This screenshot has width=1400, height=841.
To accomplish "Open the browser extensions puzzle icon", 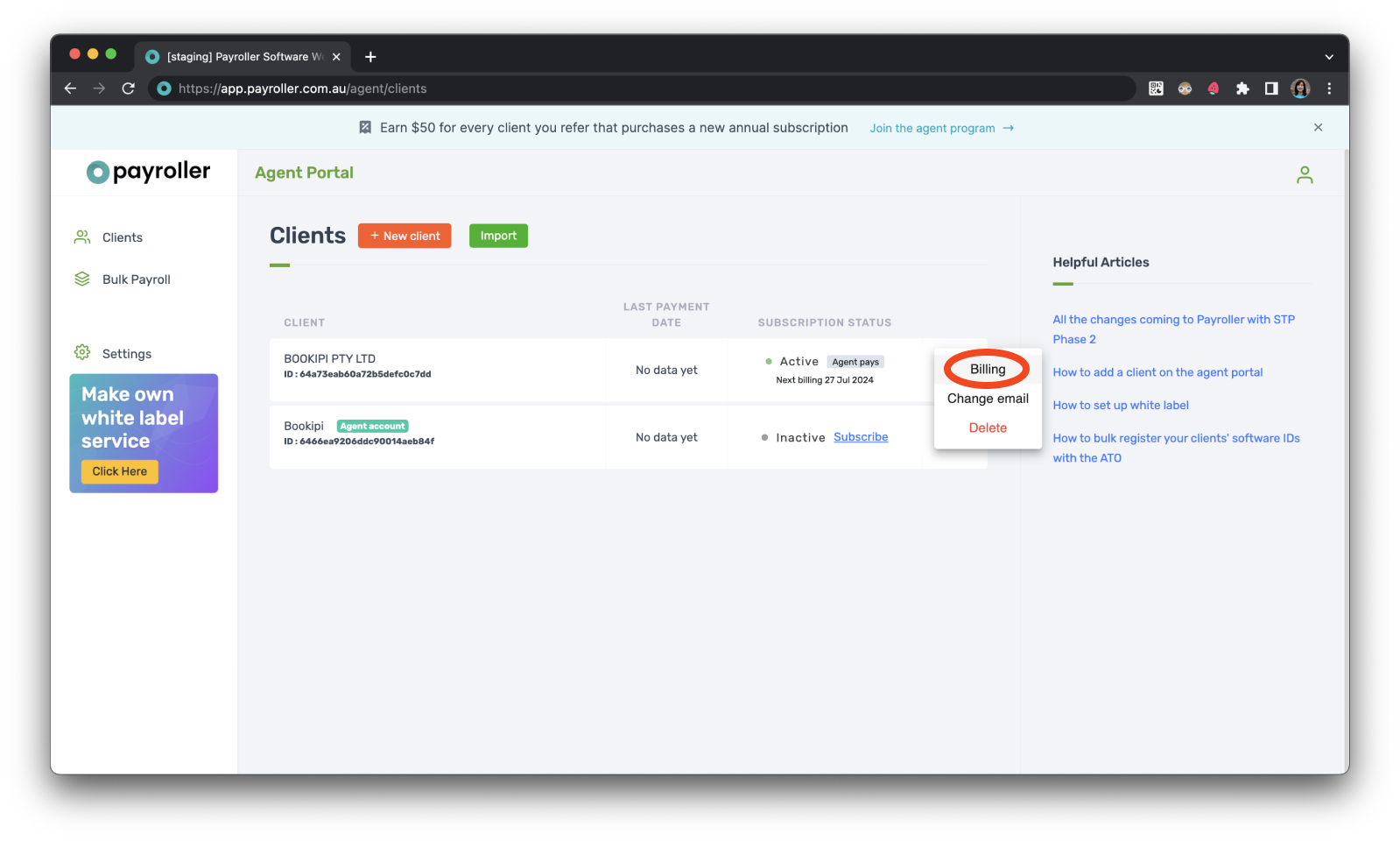I will 1242,88.
